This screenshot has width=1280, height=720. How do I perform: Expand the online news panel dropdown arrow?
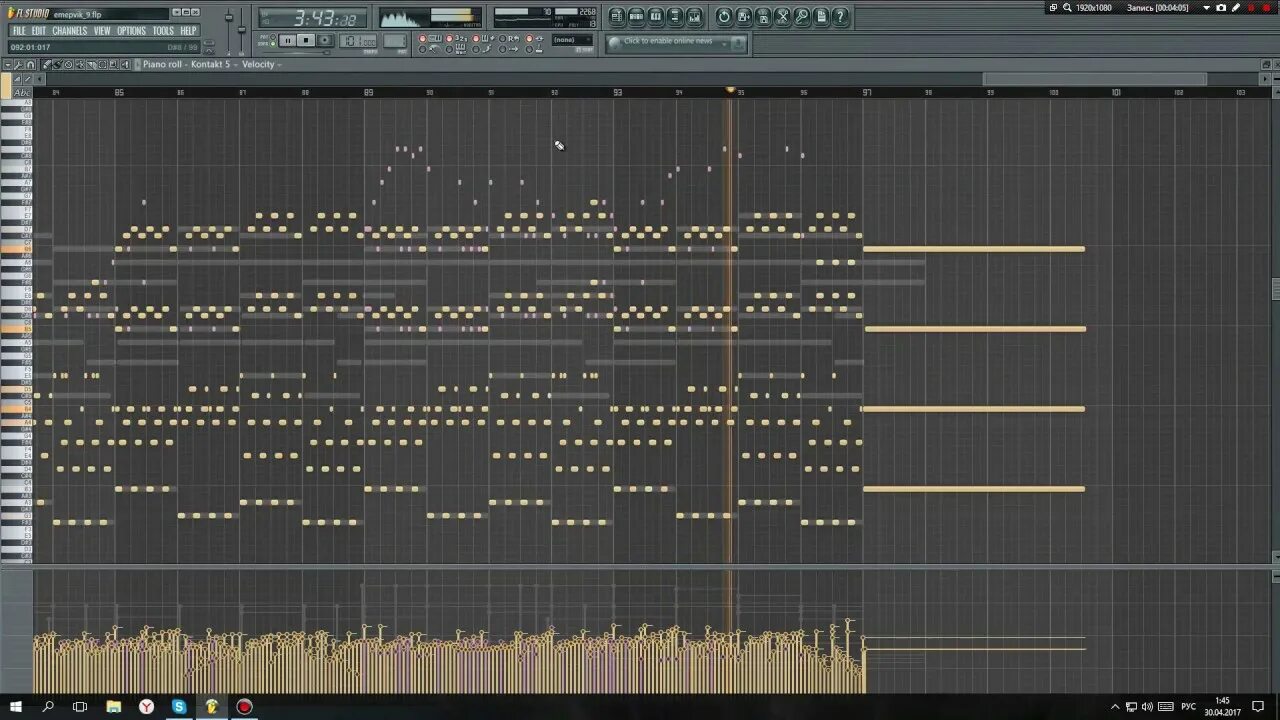tap(725, 43)
